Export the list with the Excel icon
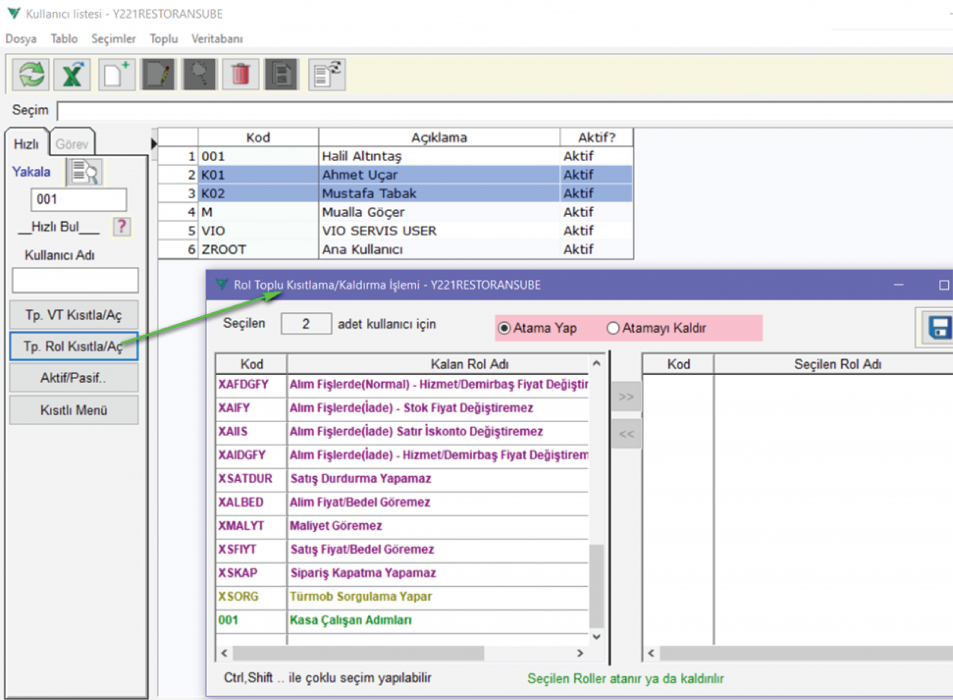The width and height of the screenshot is (953, 700). [x=74, y=75]
